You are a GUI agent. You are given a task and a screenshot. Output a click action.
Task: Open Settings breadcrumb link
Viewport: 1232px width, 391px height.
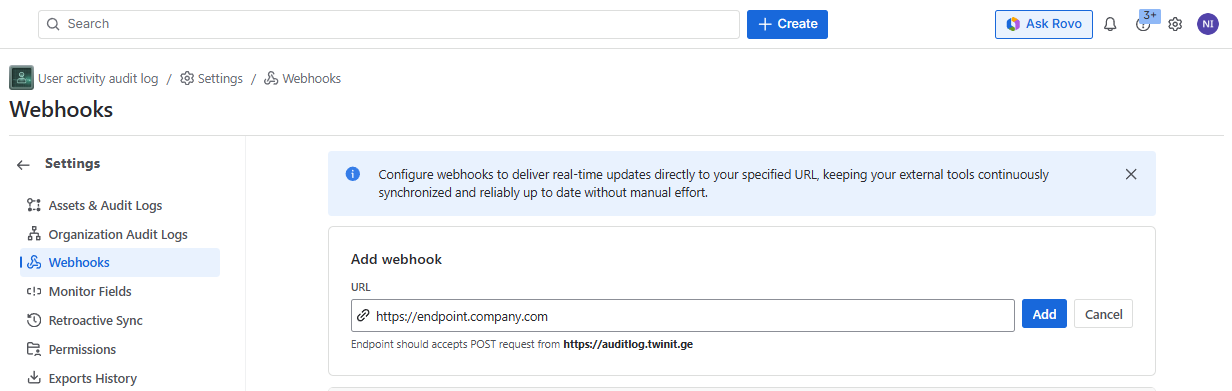211,78
